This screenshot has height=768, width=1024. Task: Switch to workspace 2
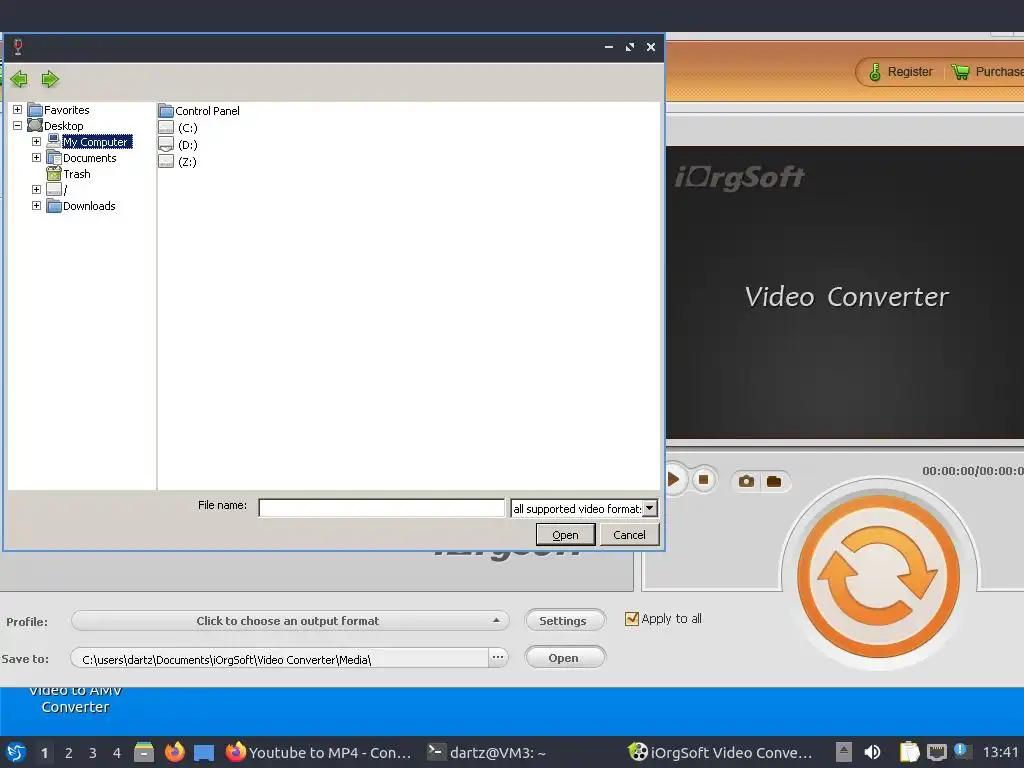click(69, 753)
